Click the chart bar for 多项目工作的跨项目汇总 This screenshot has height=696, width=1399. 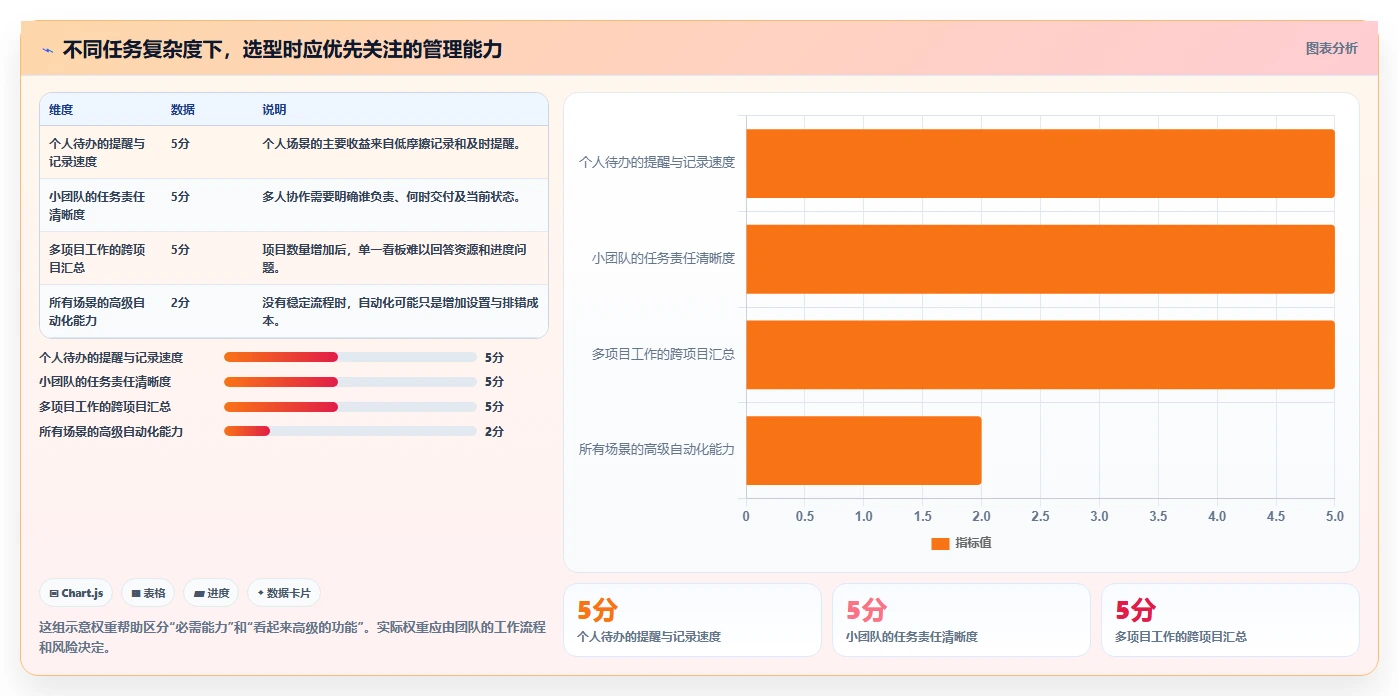tap(1040, 354)
